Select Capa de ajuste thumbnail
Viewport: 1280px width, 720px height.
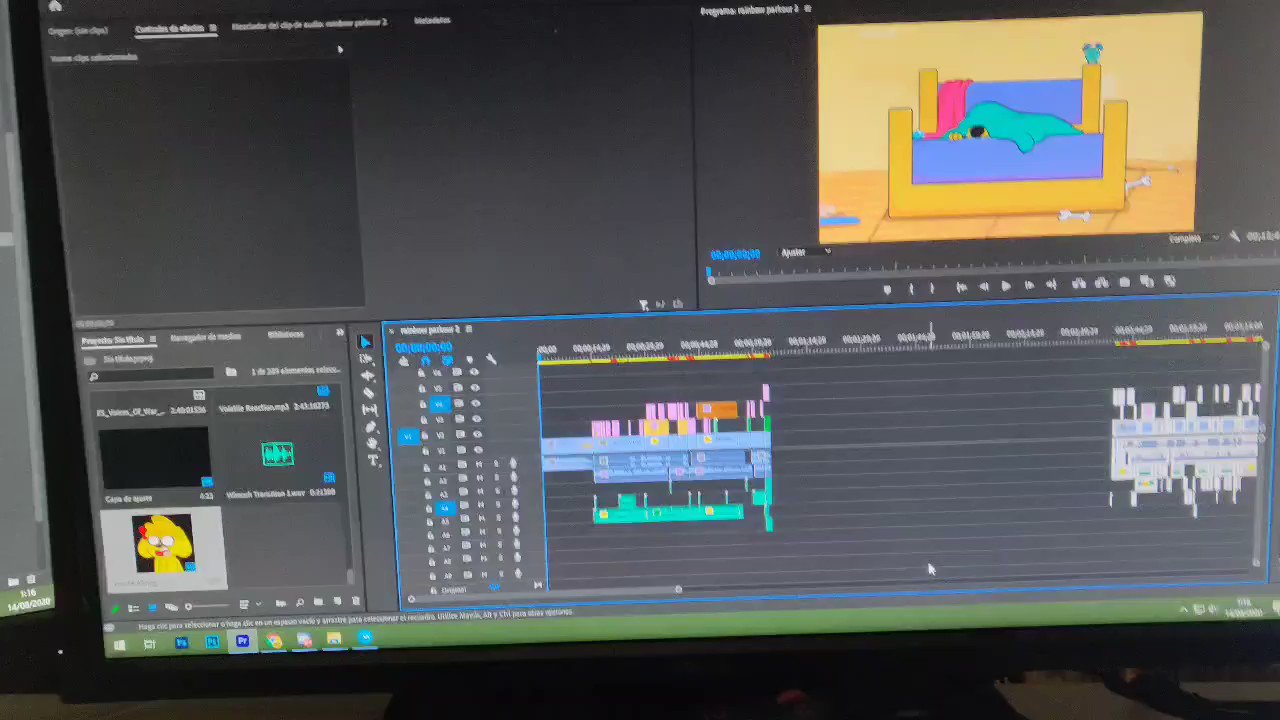(x=154, y=456)
